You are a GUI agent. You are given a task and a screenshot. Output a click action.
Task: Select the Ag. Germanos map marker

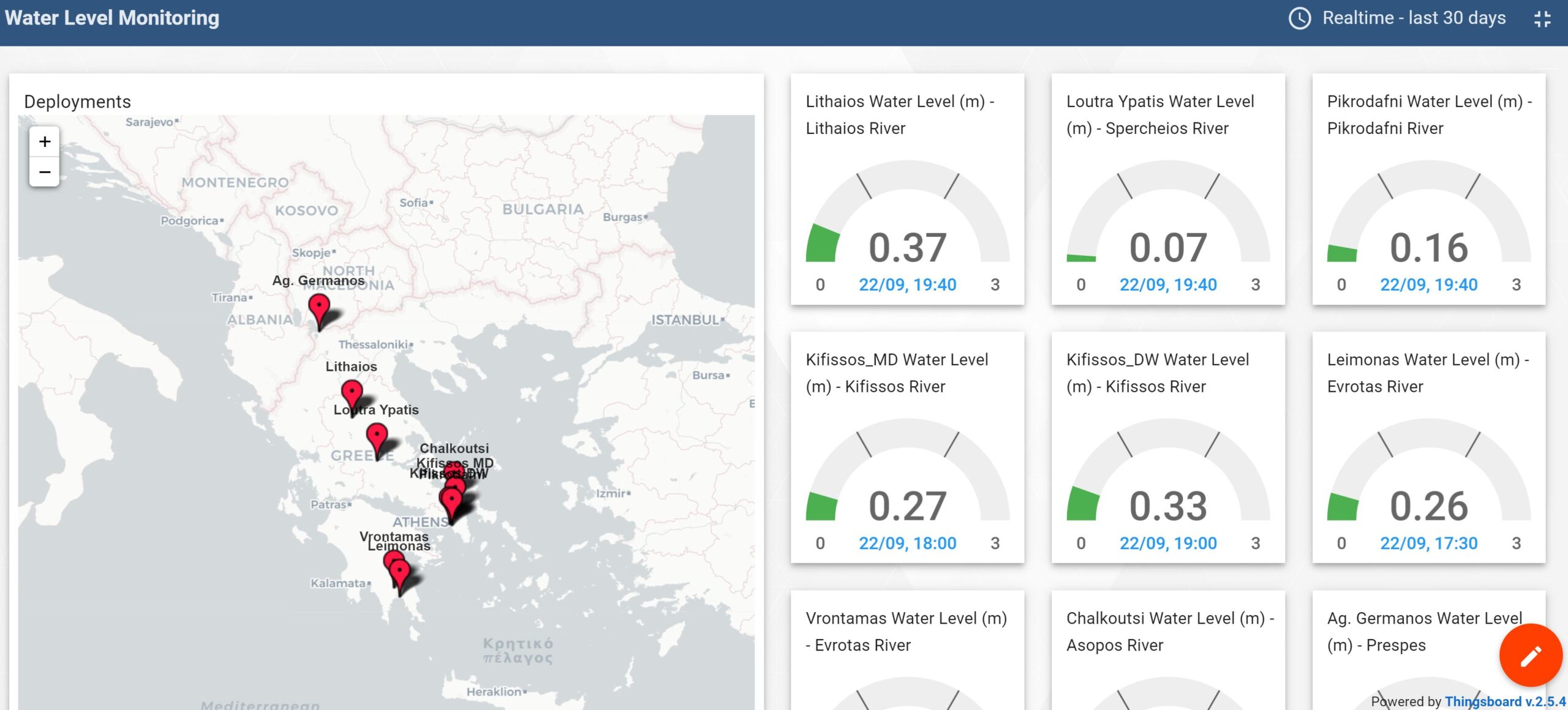[319, 311]
